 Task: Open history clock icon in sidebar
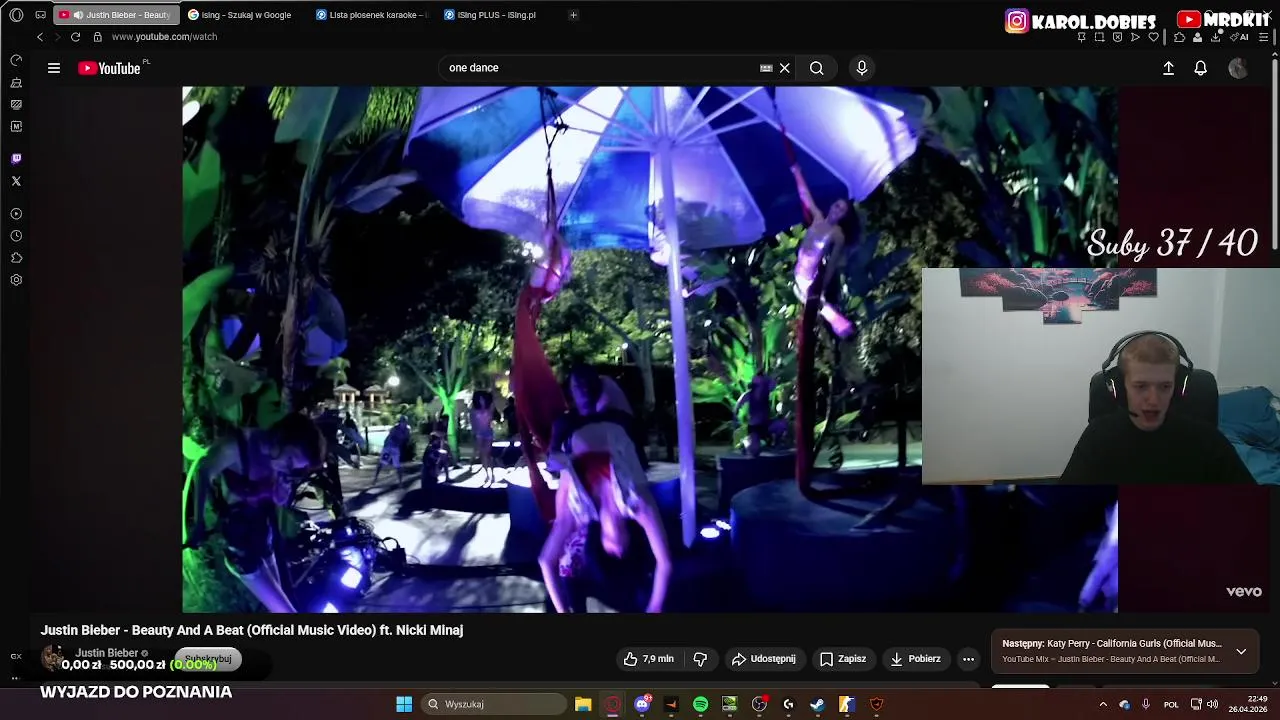coord(16,236)
